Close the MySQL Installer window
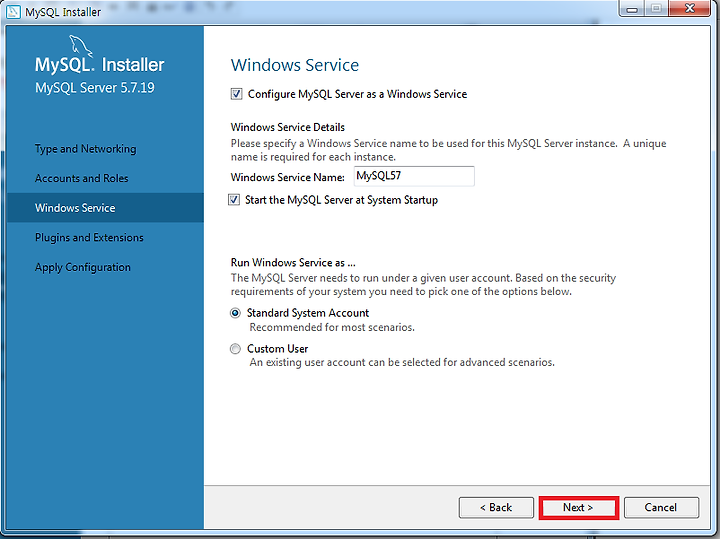 coord(690,8)
